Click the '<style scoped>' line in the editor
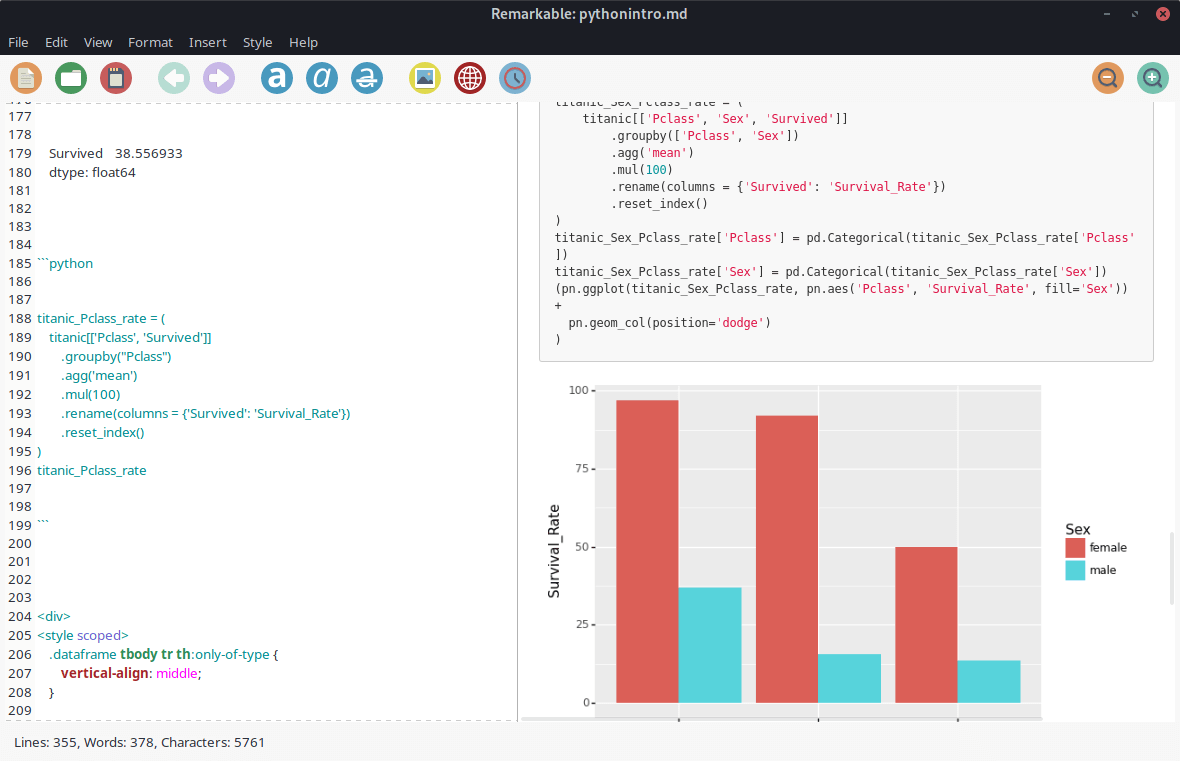The width and height of the screenshot is (1180, 761). click(x=83, y=635)
